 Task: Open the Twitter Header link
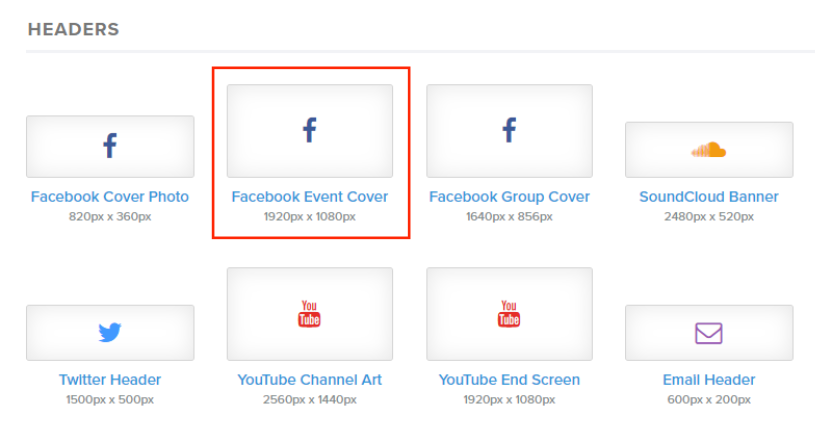point(110,379)
